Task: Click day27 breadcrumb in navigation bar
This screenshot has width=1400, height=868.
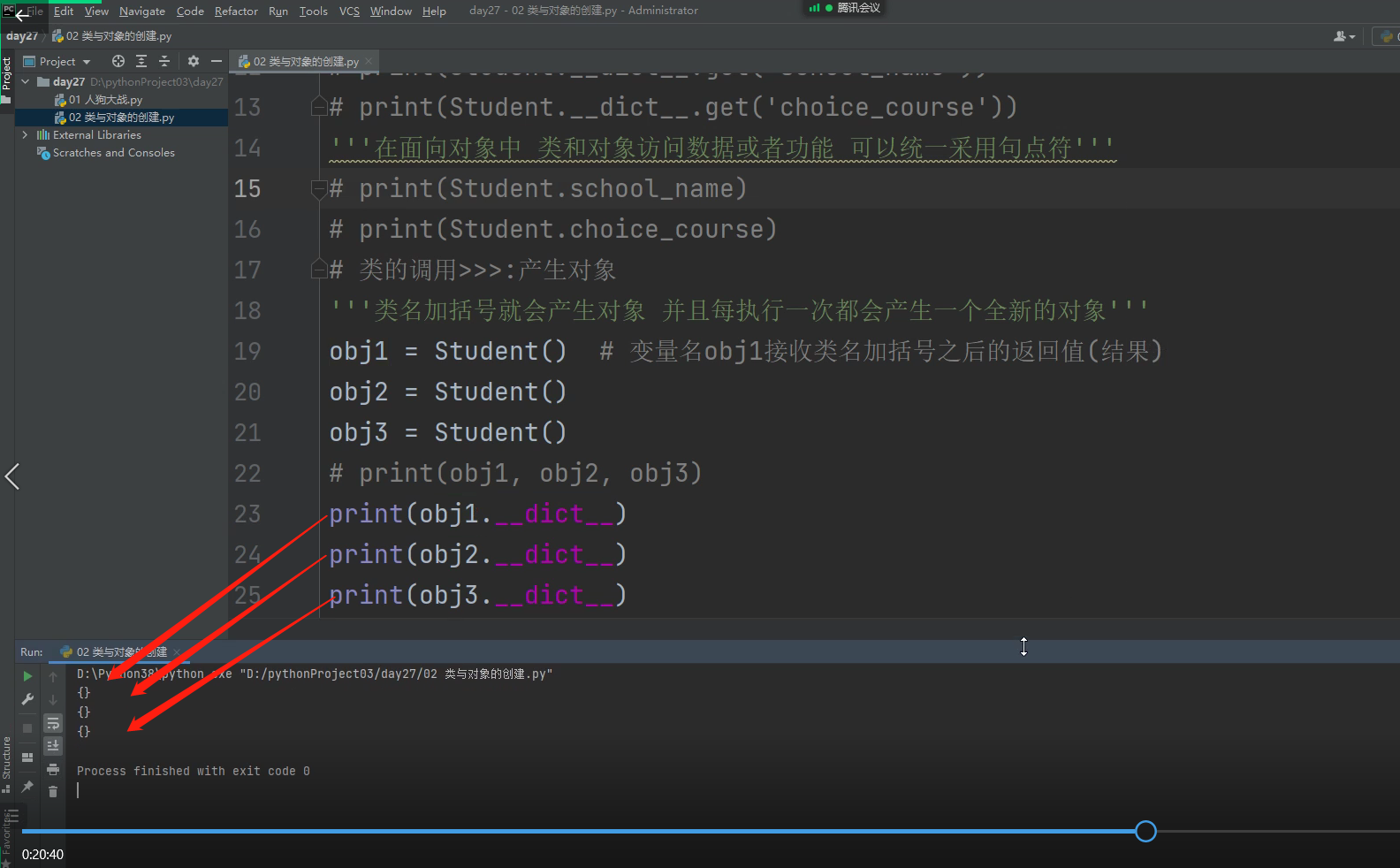Action: [x=22, y=36]
